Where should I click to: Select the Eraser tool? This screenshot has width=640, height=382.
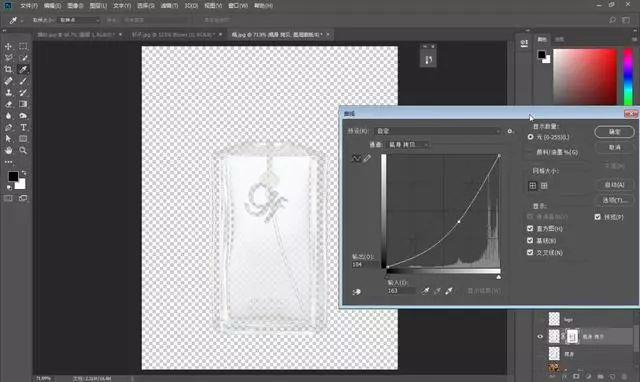coord(8,104)
